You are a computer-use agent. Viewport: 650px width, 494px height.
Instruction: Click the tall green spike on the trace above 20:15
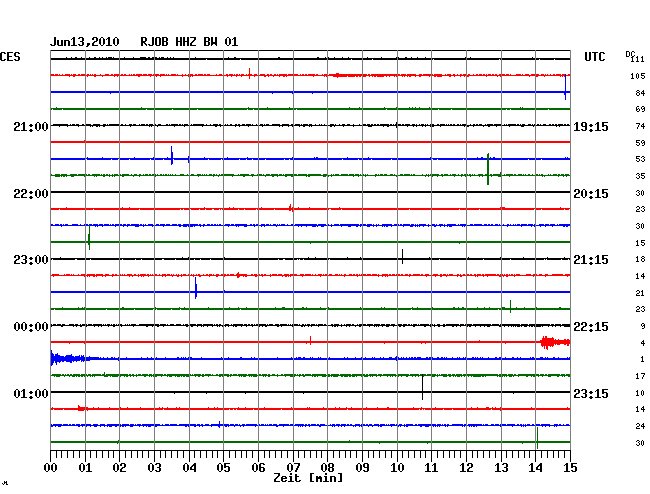[488, 169]
